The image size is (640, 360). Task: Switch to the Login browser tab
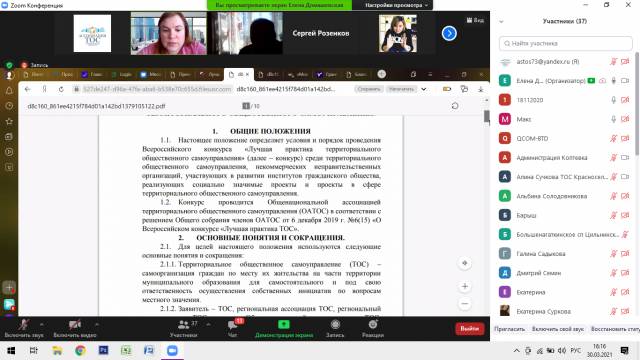pyautogui.click(x=122, y=74)
